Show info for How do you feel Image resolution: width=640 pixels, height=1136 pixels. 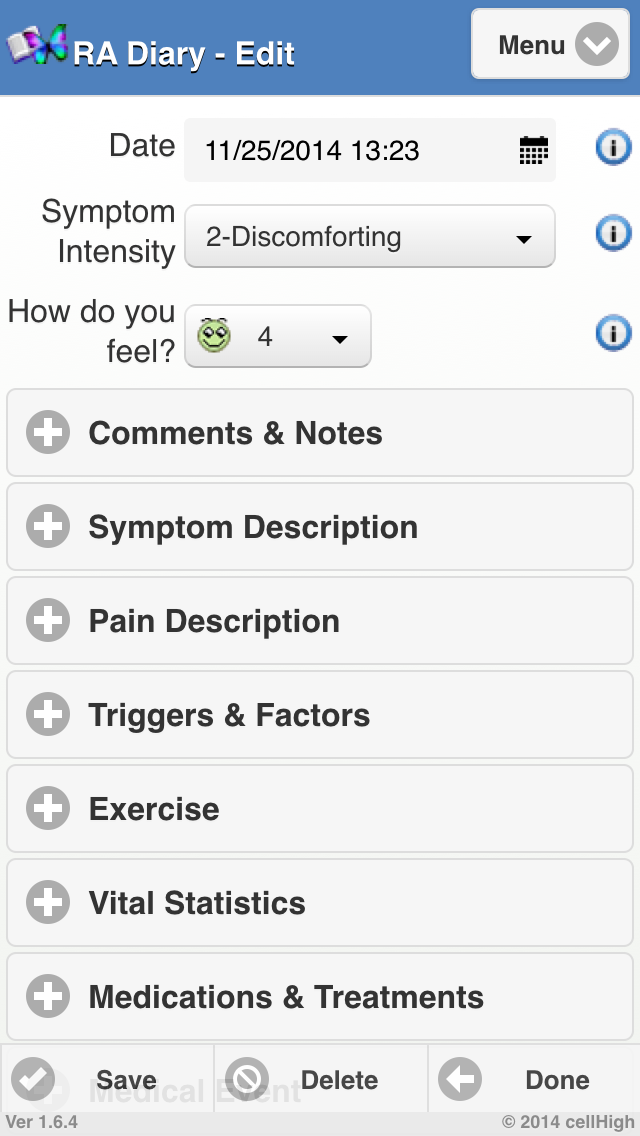[613, 333]
